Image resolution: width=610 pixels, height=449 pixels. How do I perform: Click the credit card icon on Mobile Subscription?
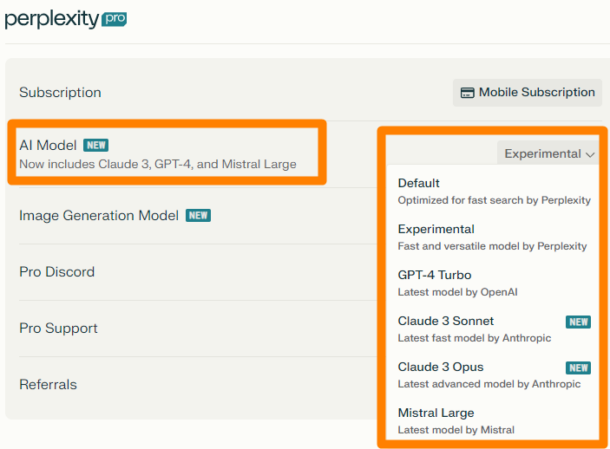[x=467, y=93]
